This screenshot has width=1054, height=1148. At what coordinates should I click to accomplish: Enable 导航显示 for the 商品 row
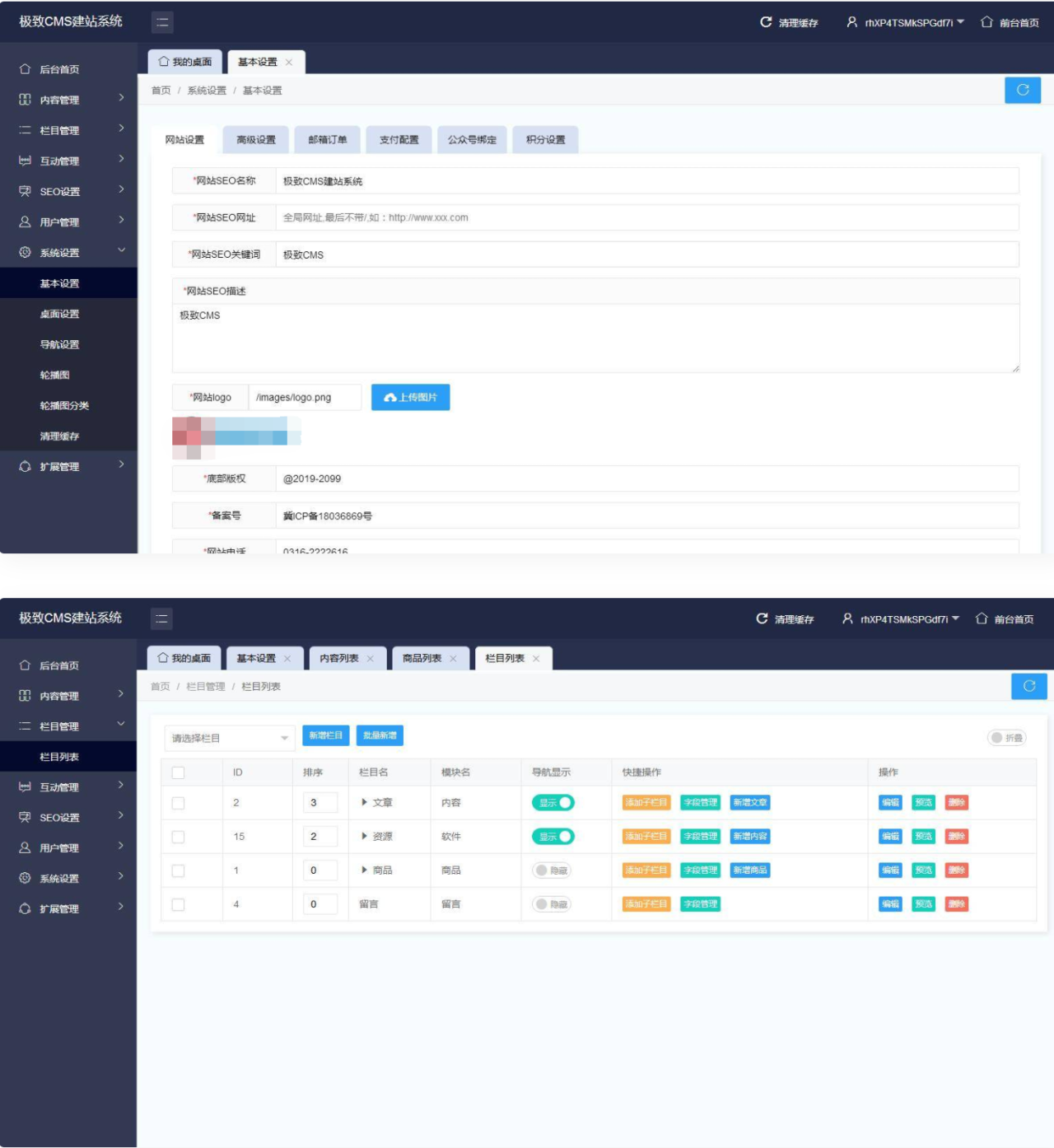tap(553, 870)
